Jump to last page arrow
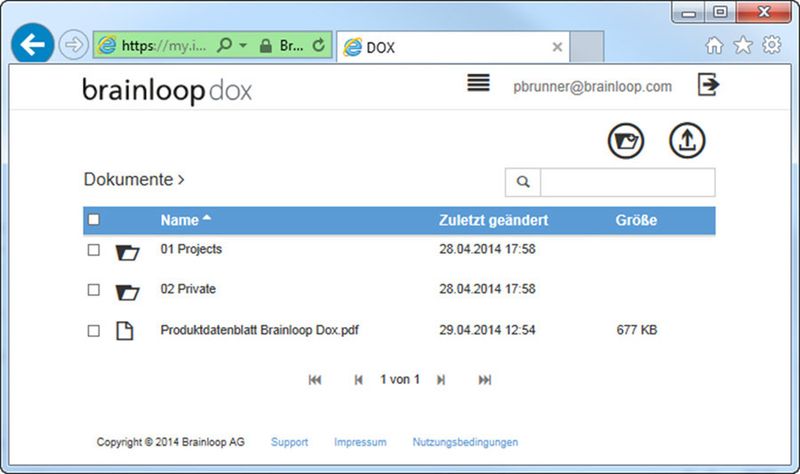Image resolution: width=800 pixels, height=474 pixels. [x=485, y=380]
